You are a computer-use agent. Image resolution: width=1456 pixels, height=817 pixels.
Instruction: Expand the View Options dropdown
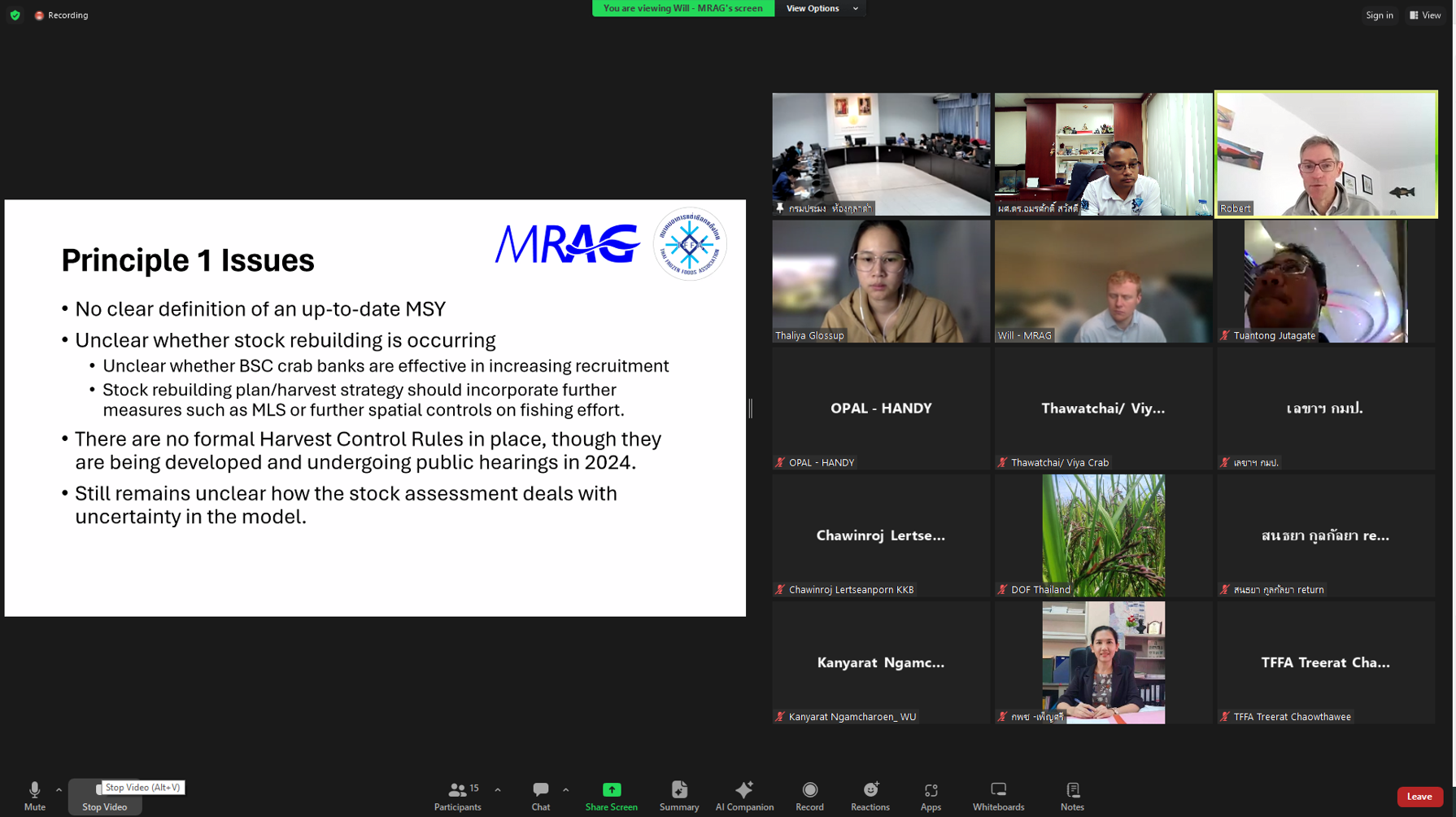pyautogui.click(x=820, y=8)
